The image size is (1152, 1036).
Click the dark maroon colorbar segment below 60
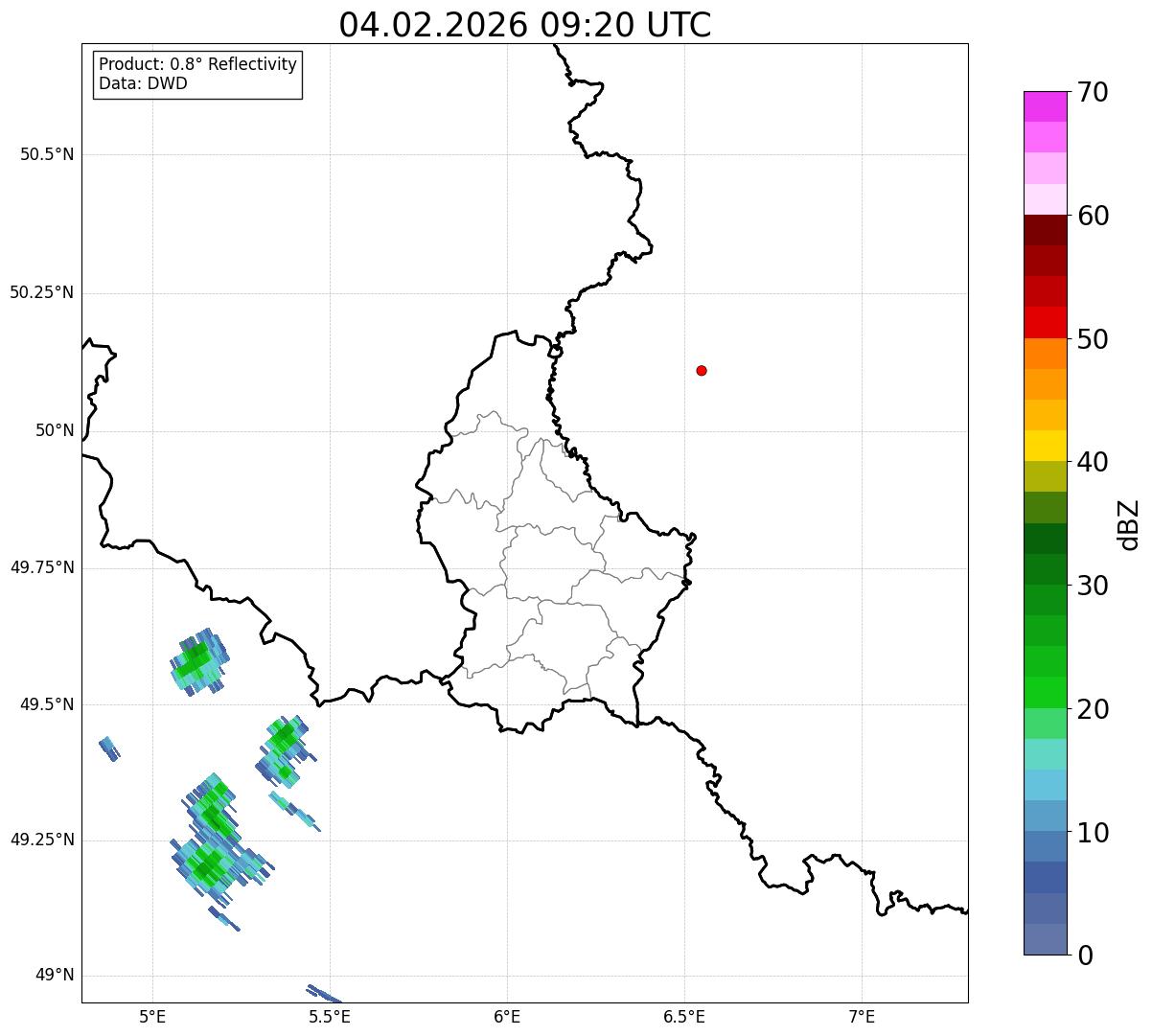1045,230
